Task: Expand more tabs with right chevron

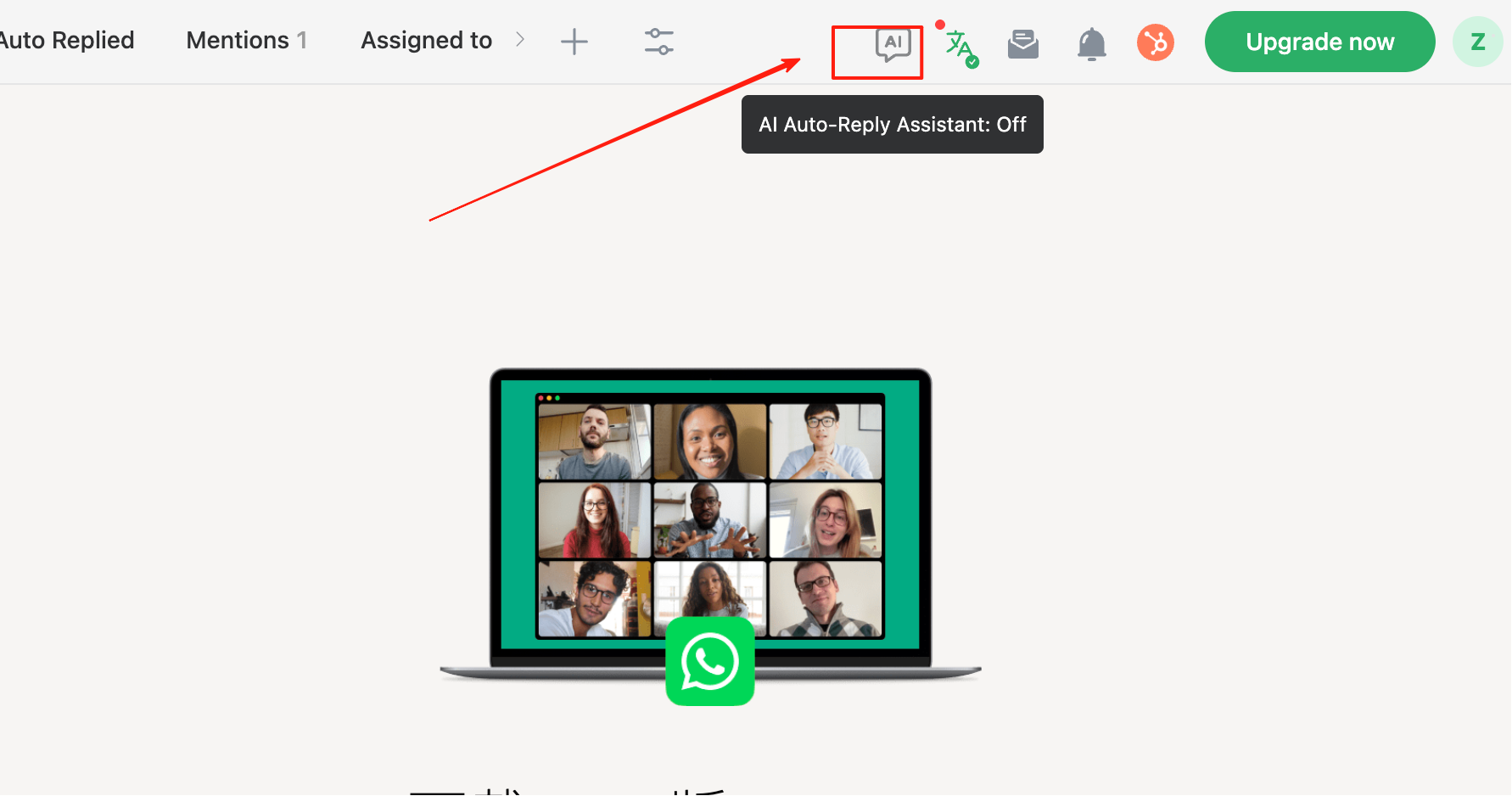Action: [x=520, y=40]
